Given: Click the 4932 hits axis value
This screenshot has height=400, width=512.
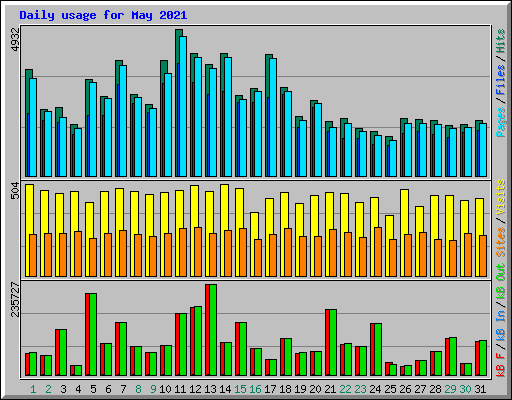Looking at the screenshot, I should coord(15,40).
